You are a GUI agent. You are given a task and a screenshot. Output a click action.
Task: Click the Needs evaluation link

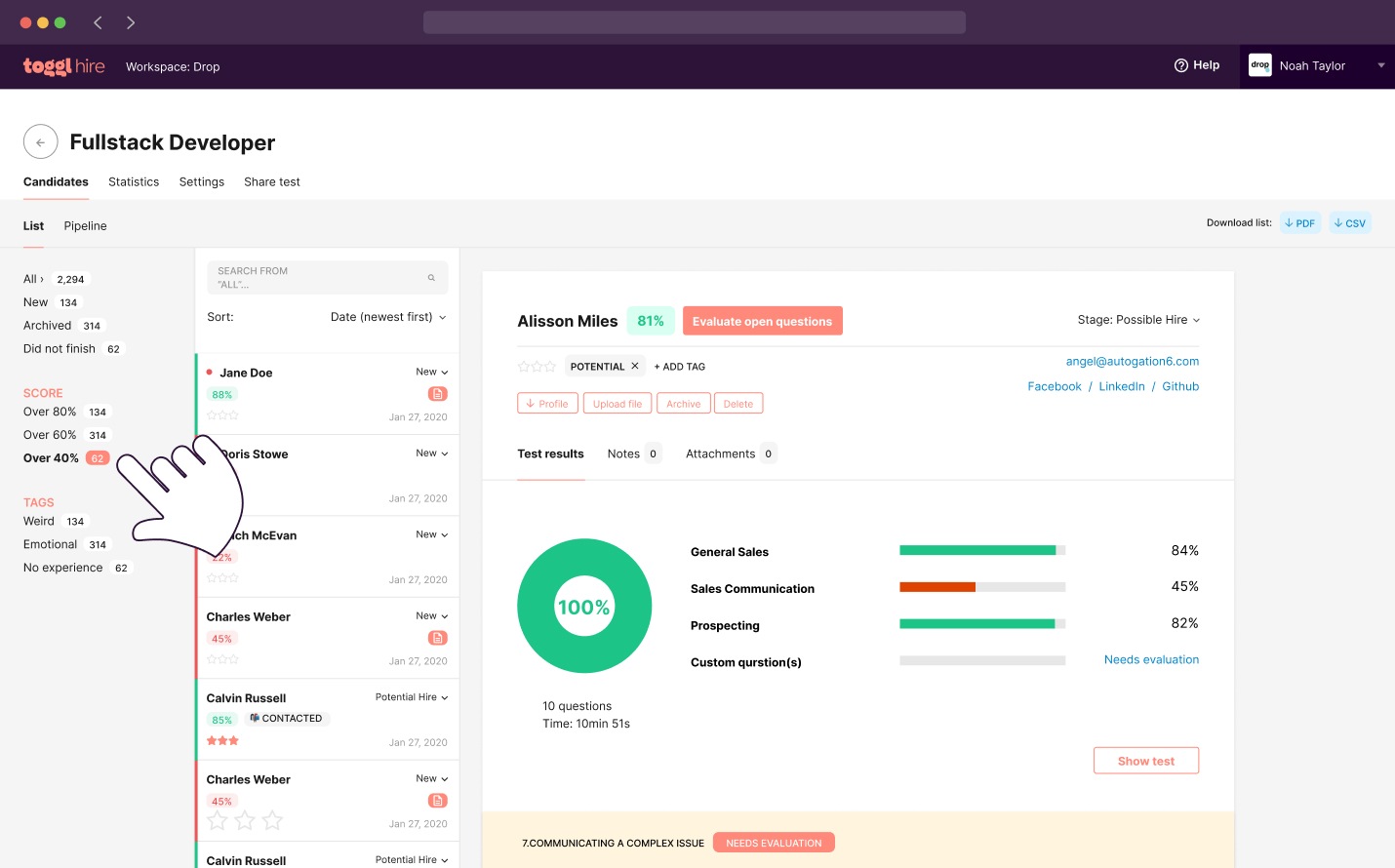(x=1151, y=659)
